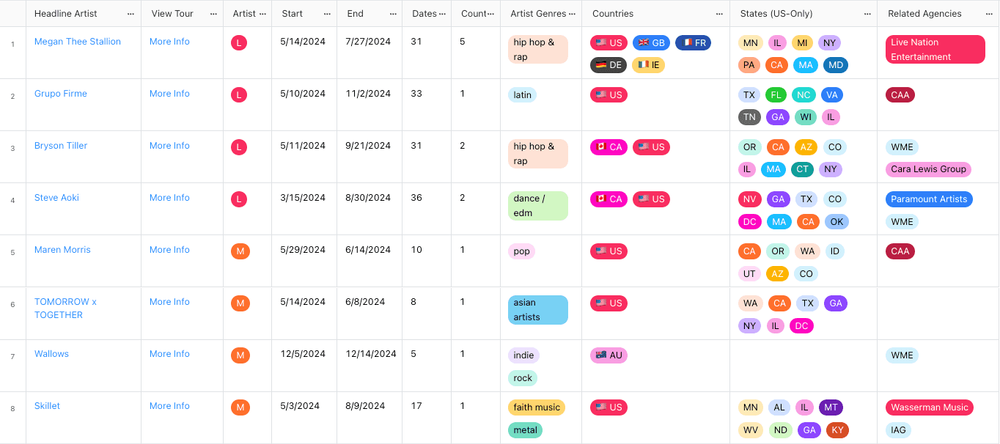Click MT state tag in Skillet row
Viewport: 1000px width, 444px height.
831,407
